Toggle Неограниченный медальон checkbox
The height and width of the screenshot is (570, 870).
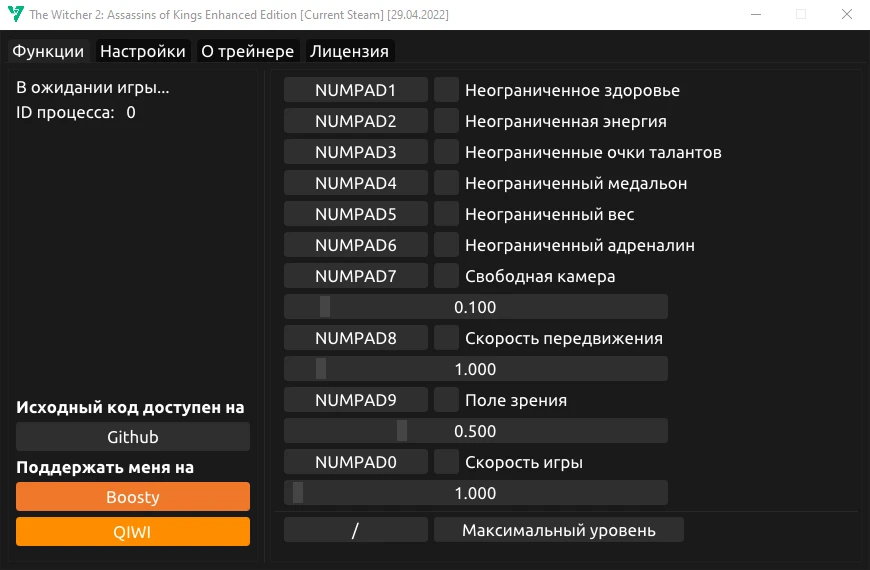[446, 183]
